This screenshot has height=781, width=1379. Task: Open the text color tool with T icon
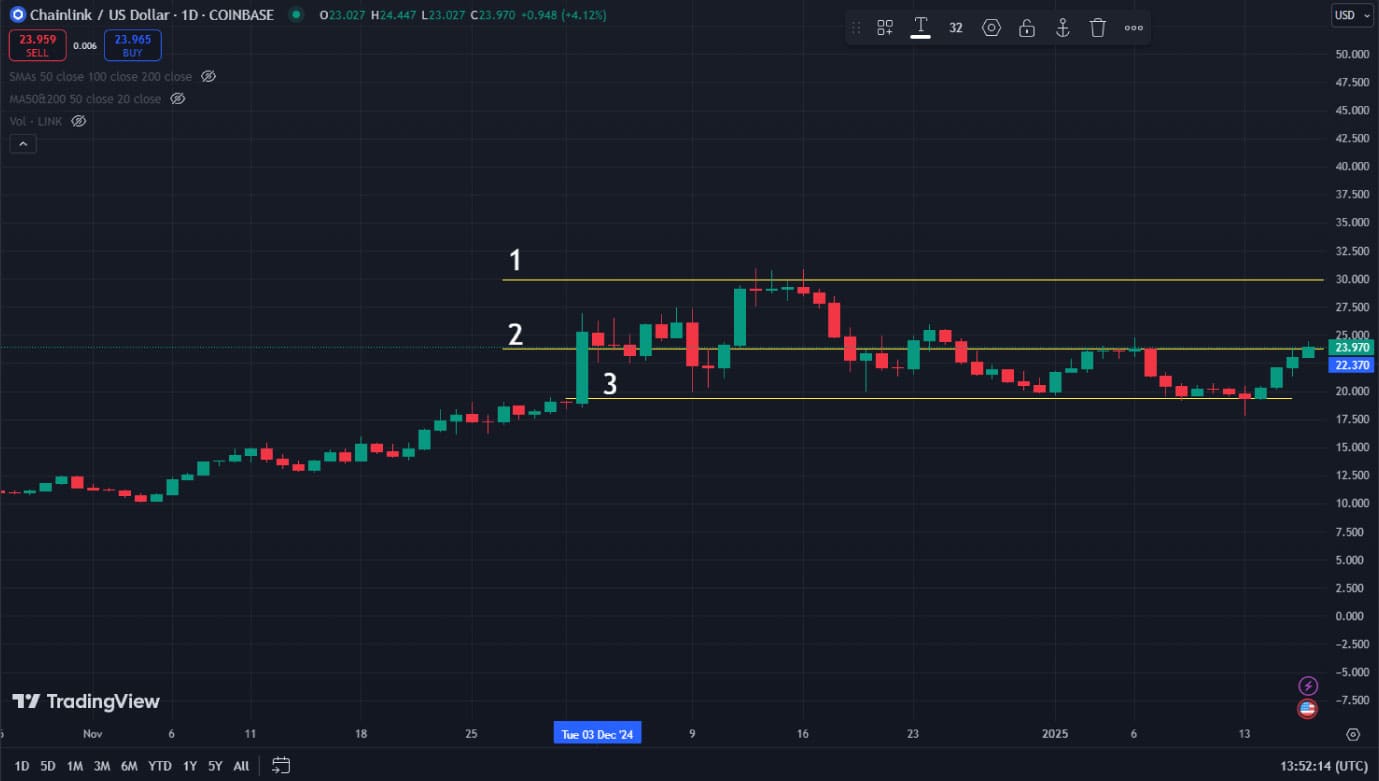point(920,27)
